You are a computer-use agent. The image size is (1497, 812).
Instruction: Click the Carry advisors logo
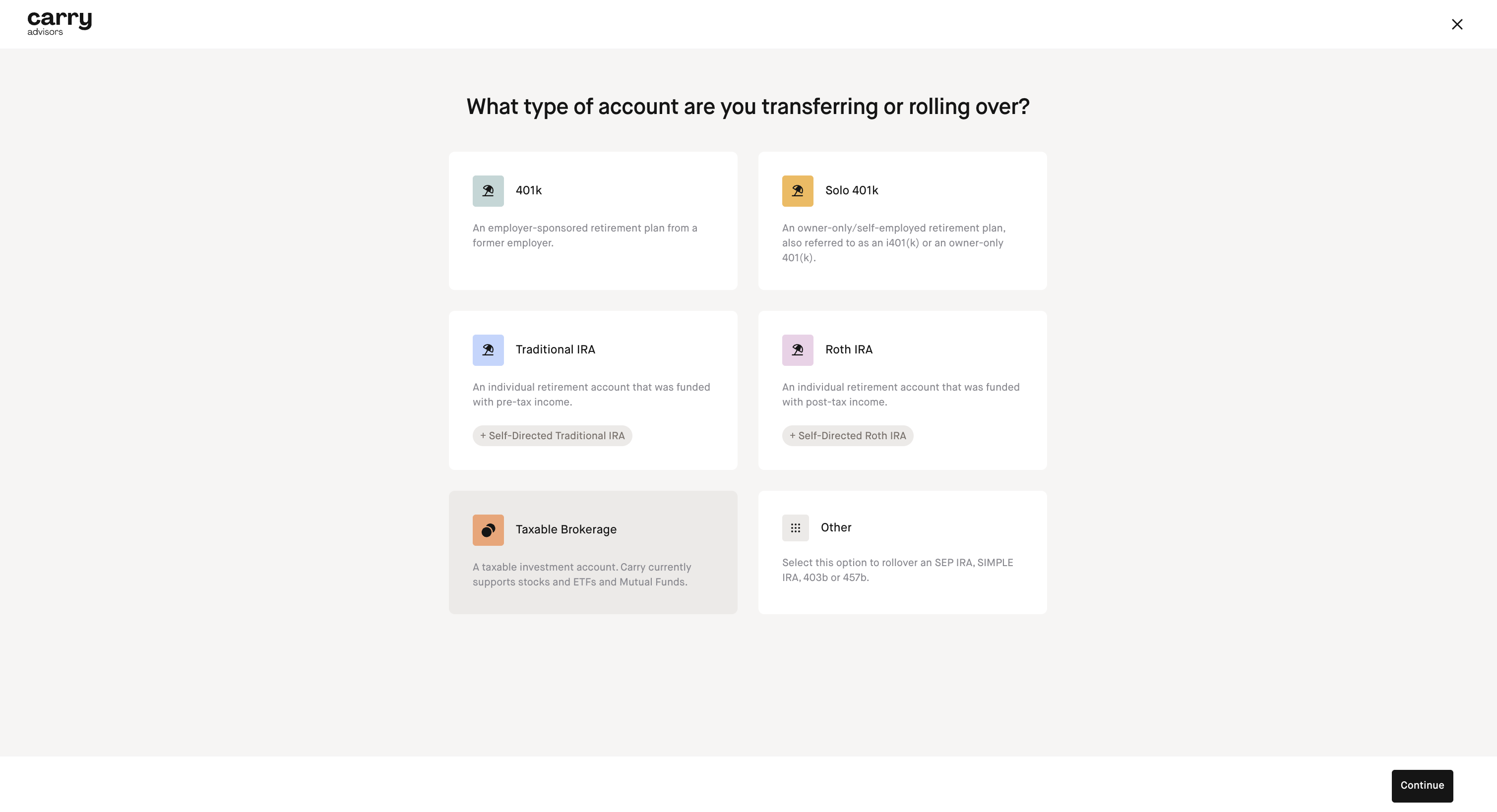click(x=60, y=23)
